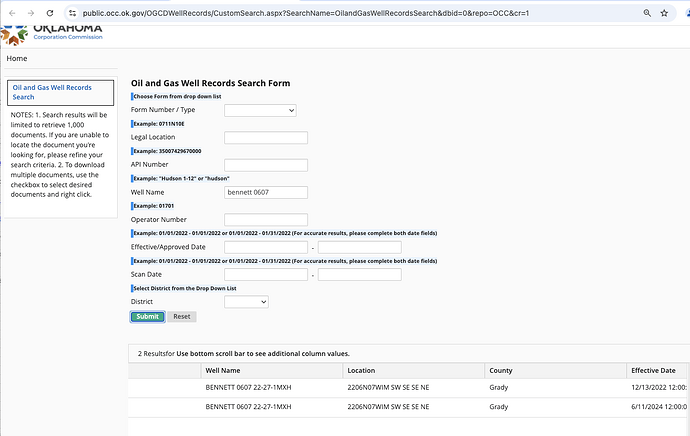This screenshot has height=436, width=690.
Task: Click the Legal Location text field
Action: [265, 138]
